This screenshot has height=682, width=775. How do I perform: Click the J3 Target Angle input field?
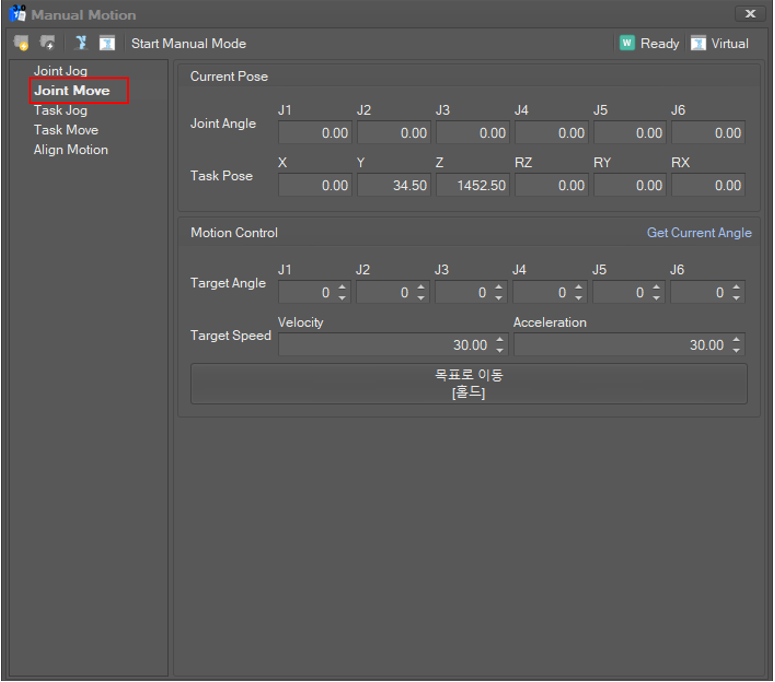click(x=464, y=293)
